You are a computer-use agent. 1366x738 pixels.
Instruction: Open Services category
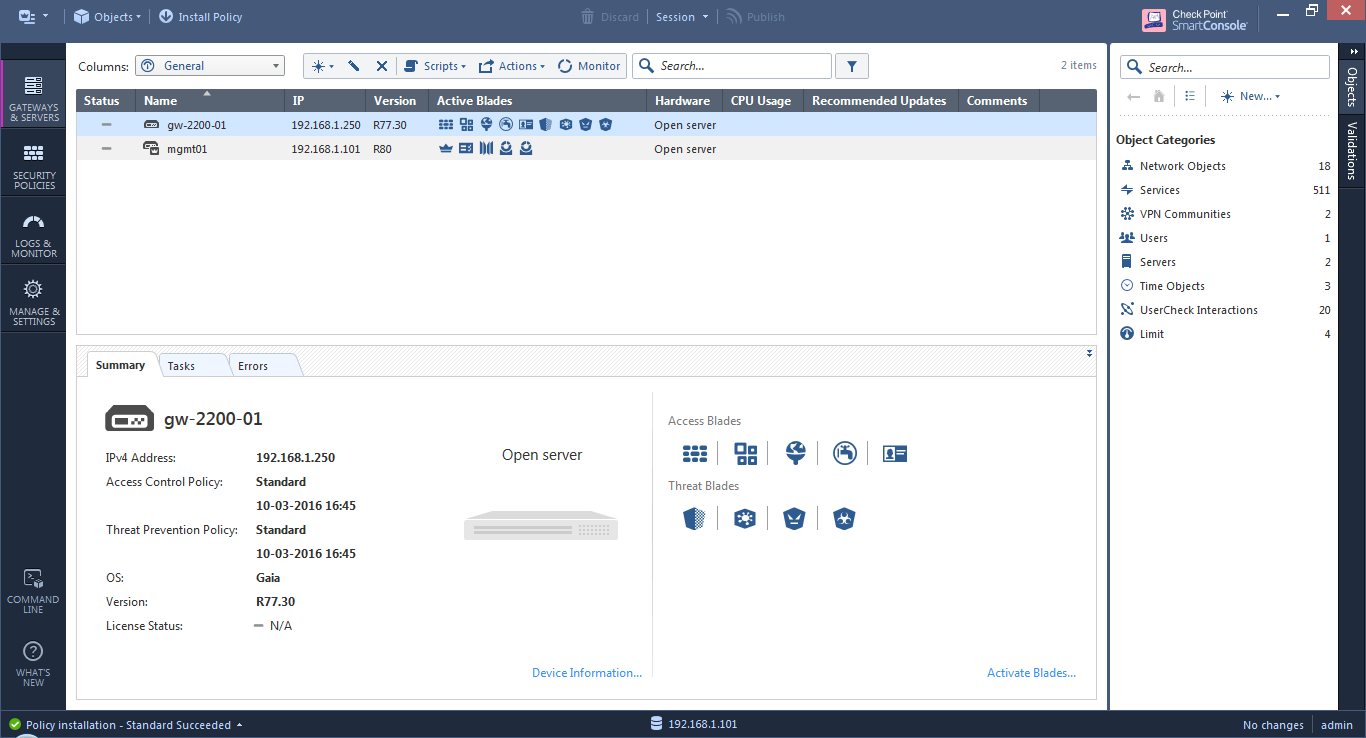click(x=1225, y=190)
